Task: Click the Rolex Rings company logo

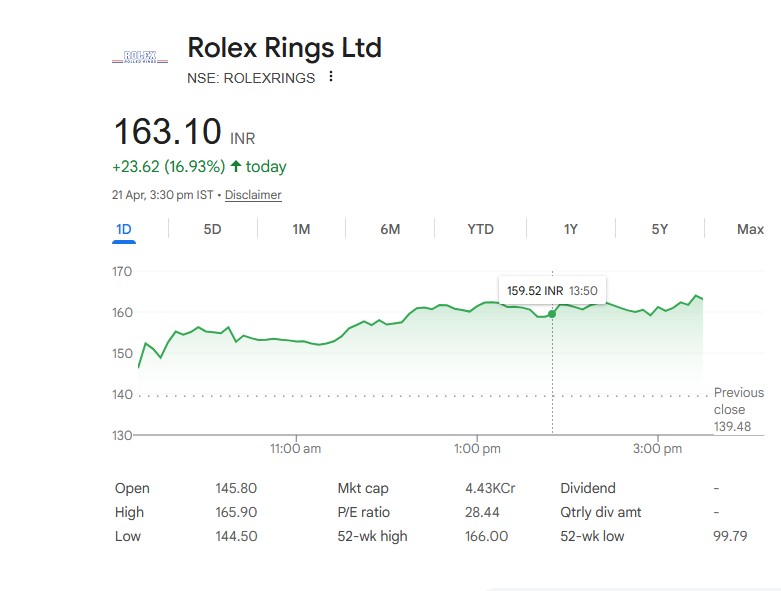Action: coord(140,57)
